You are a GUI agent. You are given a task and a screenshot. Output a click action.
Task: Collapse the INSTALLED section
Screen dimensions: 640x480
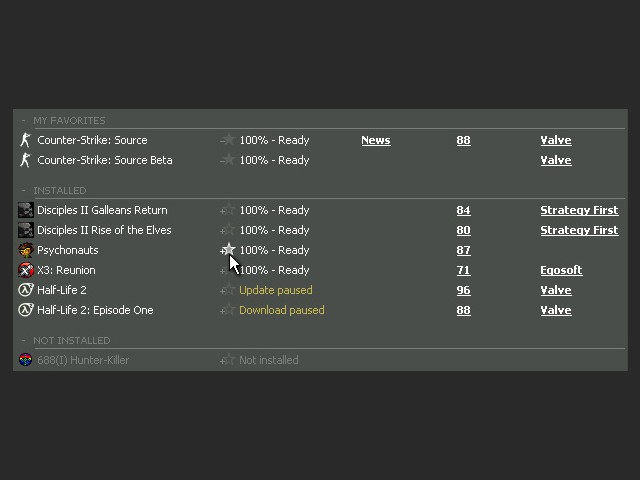[x=23, y=191]
